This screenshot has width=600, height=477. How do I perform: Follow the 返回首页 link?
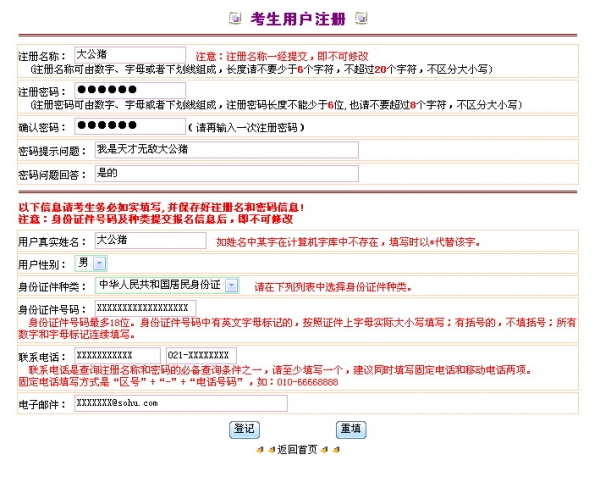298,450
